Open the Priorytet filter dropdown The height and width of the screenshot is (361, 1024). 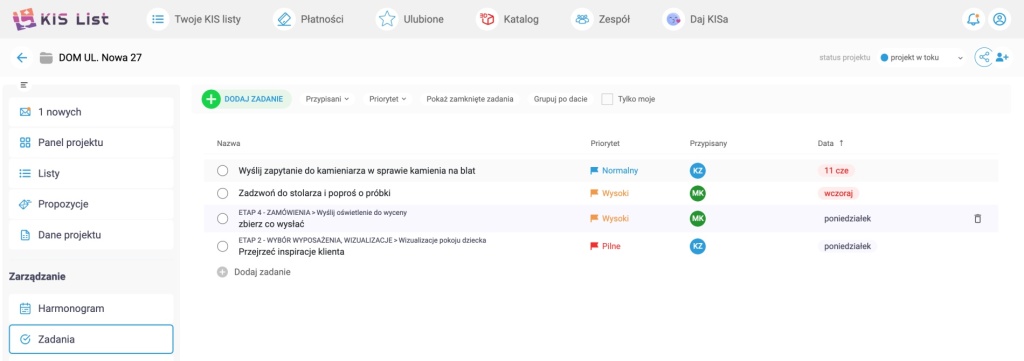(x=387, y=99)
